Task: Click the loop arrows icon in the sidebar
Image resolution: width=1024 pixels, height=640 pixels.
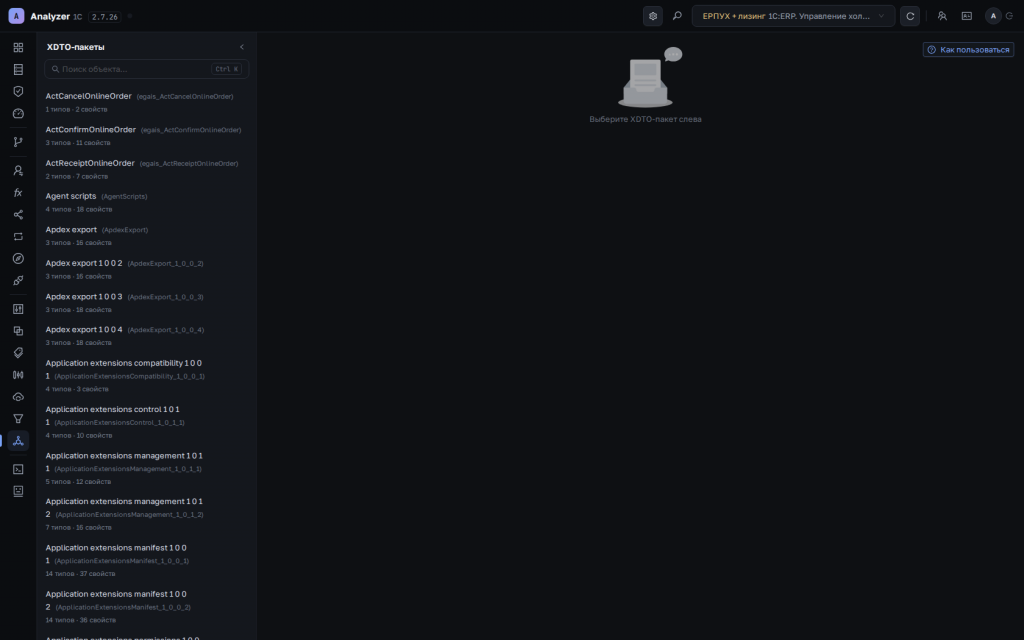Action: (x=18, y=236)
